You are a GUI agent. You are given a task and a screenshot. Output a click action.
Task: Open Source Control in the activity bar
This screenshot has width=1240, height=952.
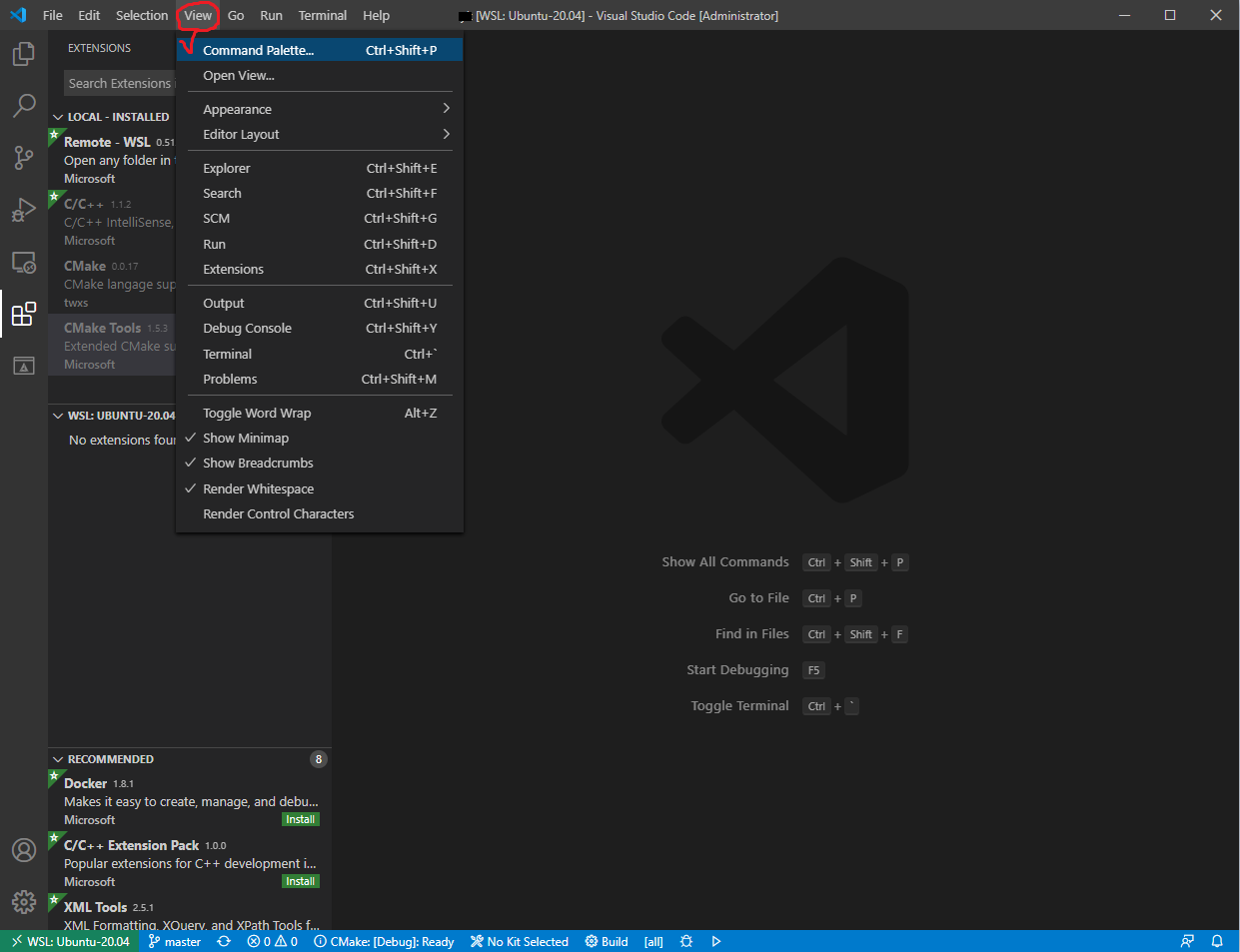pos(24,157)
